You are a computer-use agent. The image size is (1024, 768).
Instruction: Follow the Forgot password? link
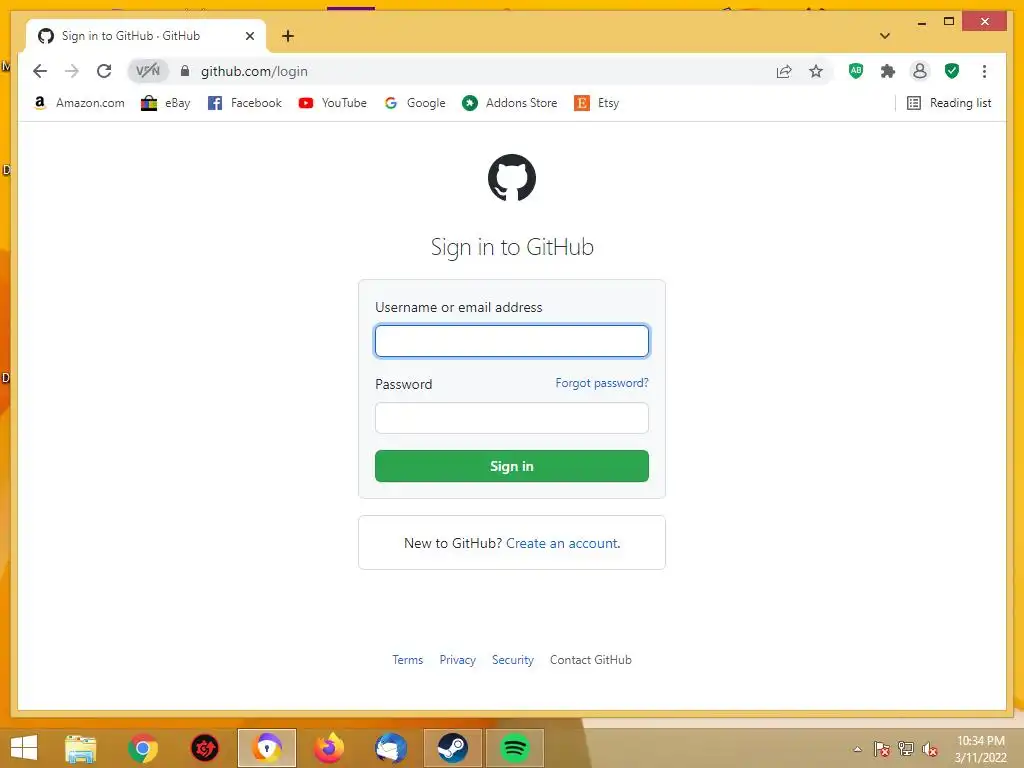(x=601, y=383)
